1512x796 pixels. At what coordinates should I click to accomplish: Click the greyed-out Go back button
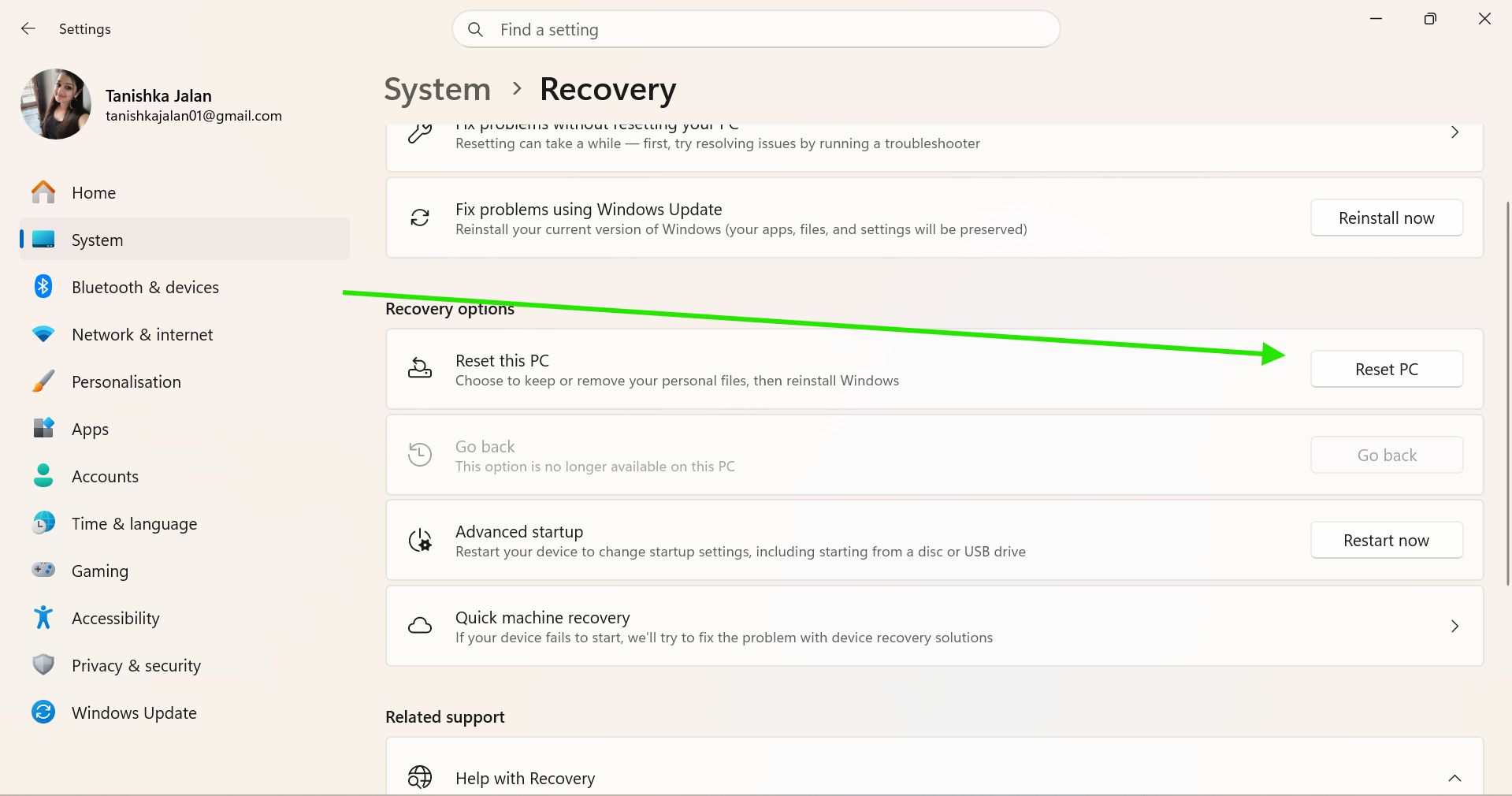1387,455
